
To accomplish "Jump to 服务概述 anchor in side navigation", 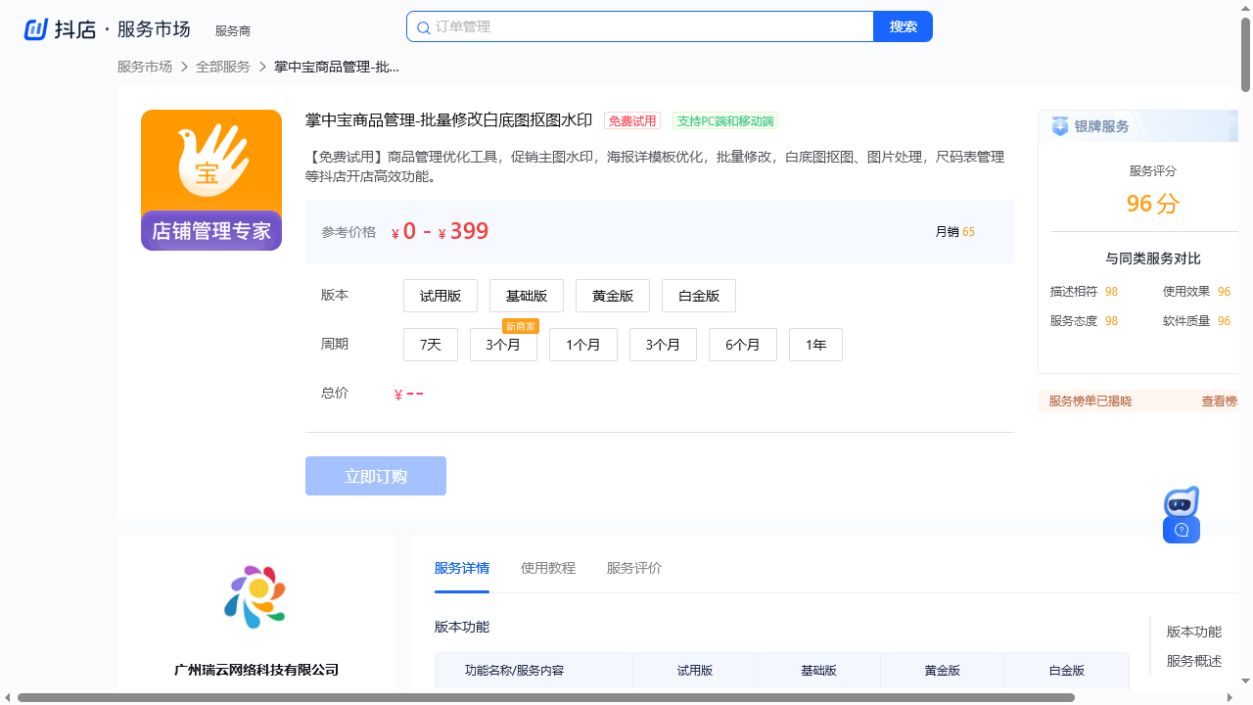I will tap(1194, 661).
